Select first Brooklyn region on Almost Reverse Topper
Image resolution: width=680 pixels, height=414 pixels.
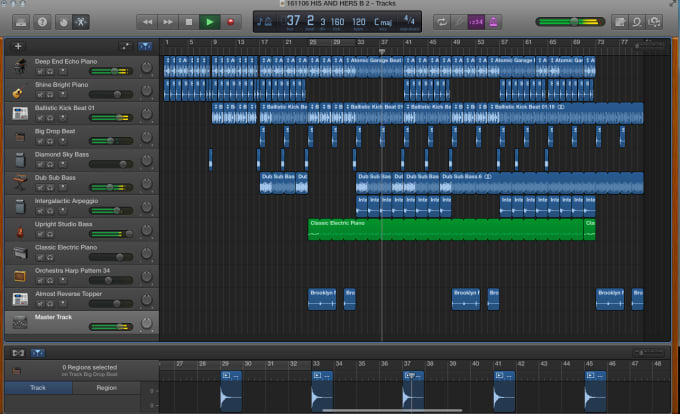[322, 299]
